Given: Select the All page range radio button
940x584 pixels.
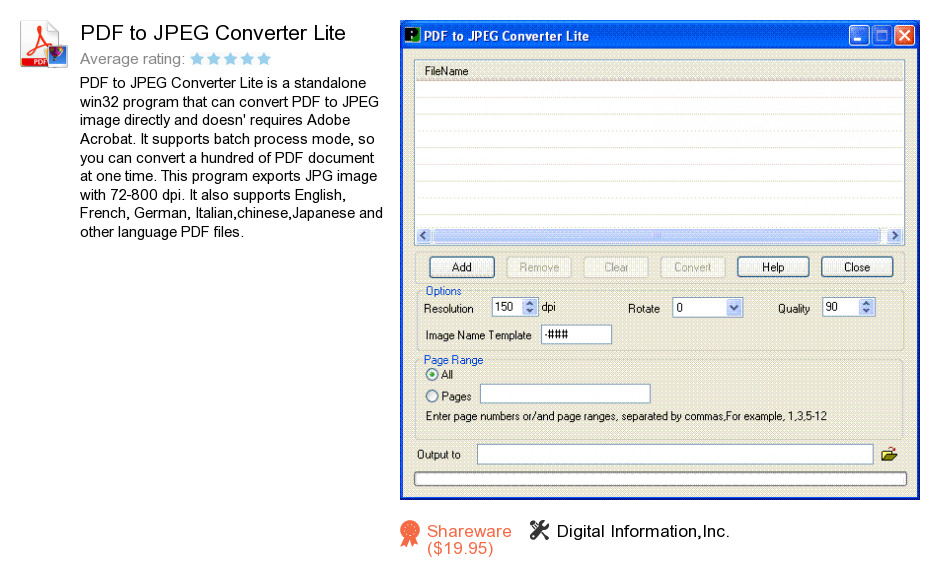Looking at the screenshot, I should (x=432, y=375).
